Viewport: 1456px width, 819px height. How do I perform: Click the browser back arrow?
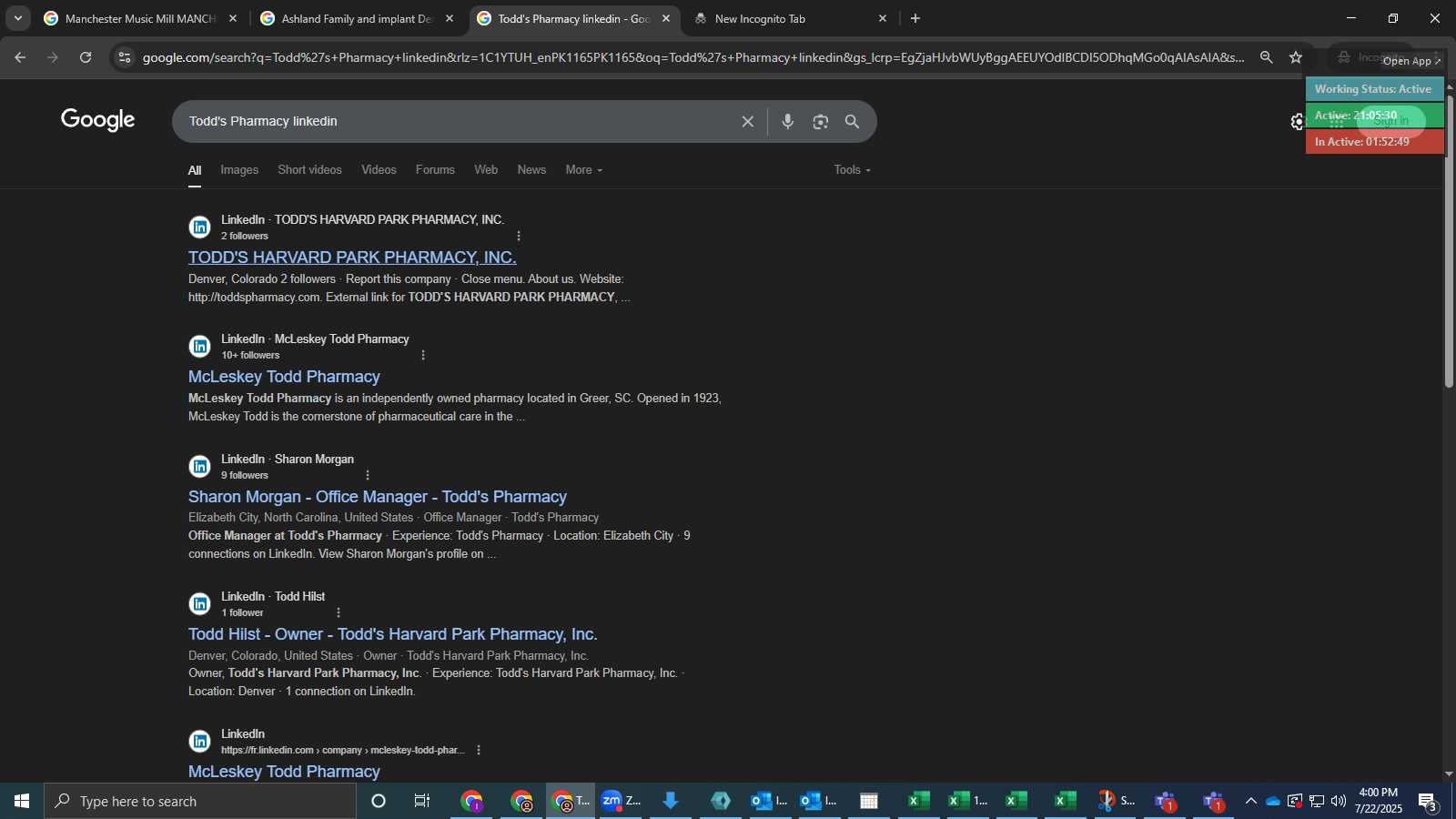(x=20, y=57)
